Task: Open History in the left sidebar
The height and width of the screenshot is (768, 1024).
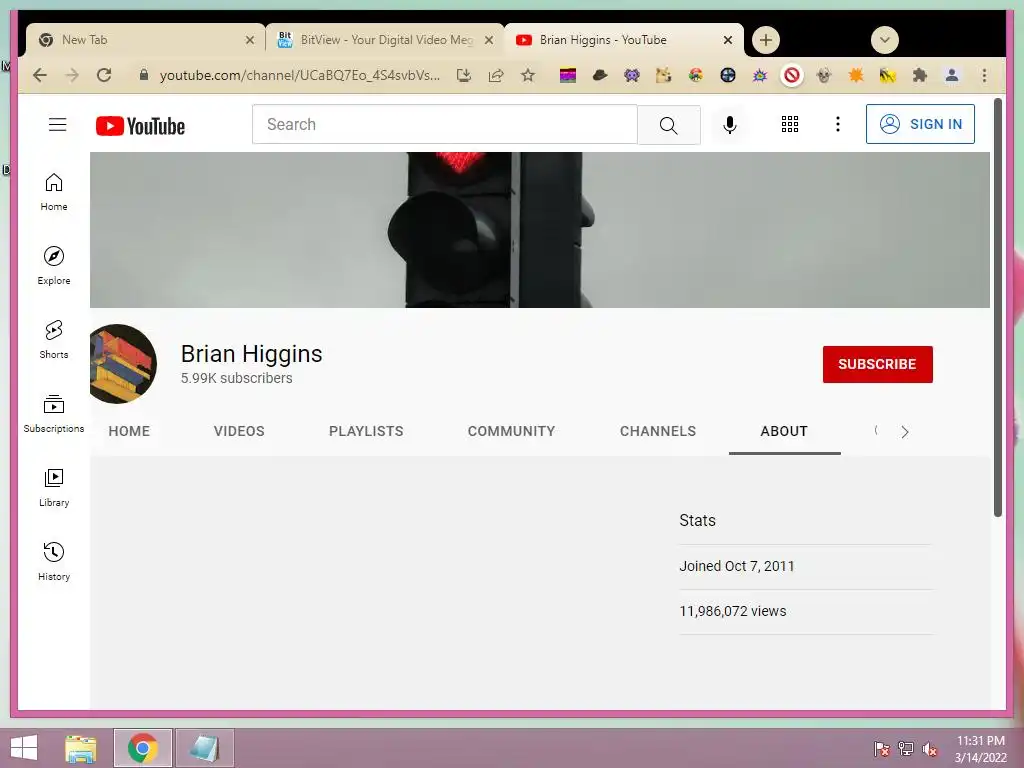Action: pyautogui.click(x=54, y=562)
